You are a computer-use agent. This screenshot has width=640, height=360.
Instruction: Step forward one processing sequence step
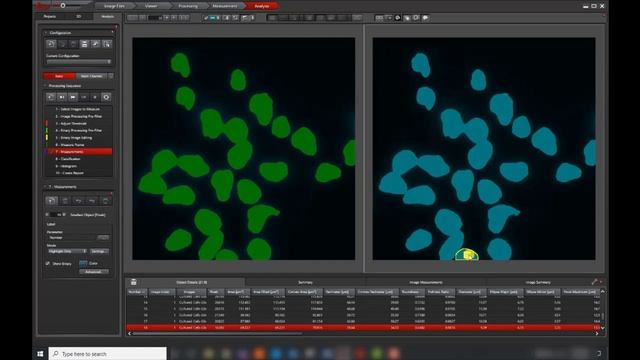[x=62, y=97]
